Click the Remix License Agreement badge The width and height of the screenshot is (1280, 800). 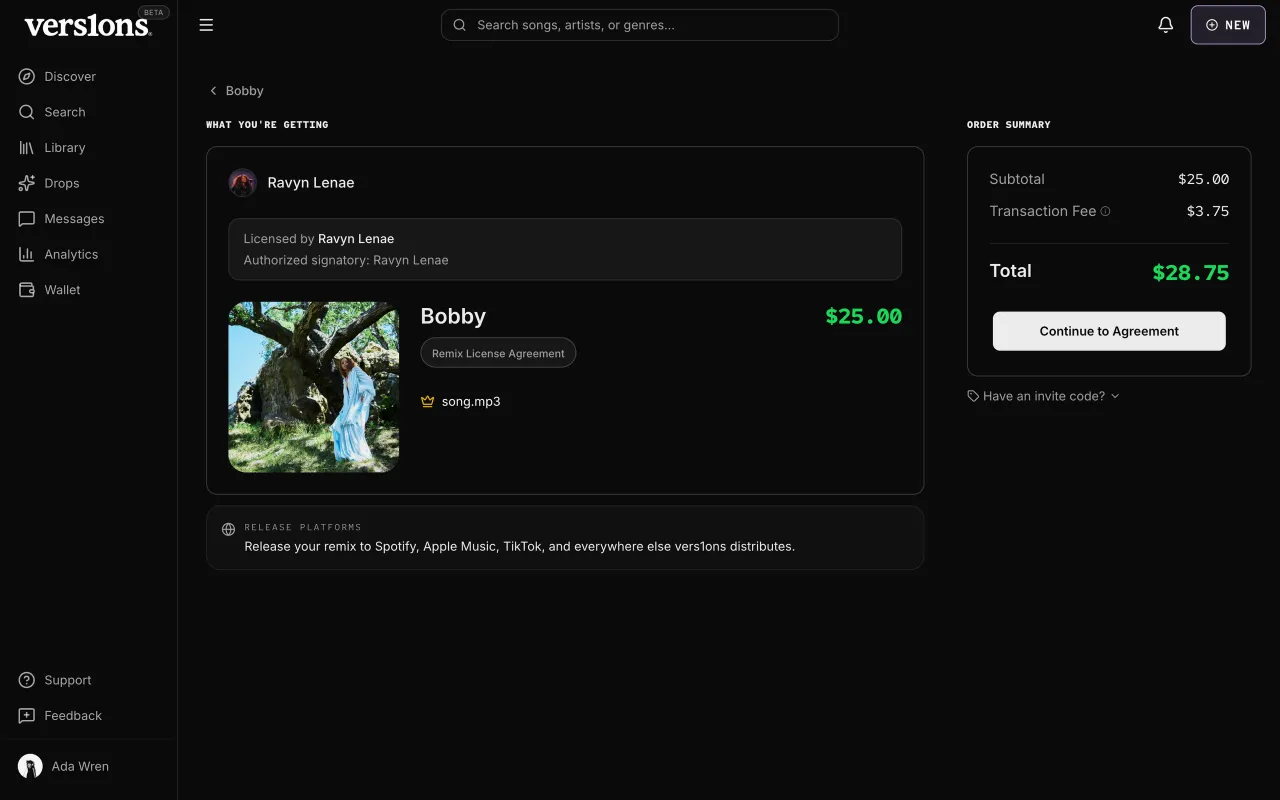[x=498, y=353]
